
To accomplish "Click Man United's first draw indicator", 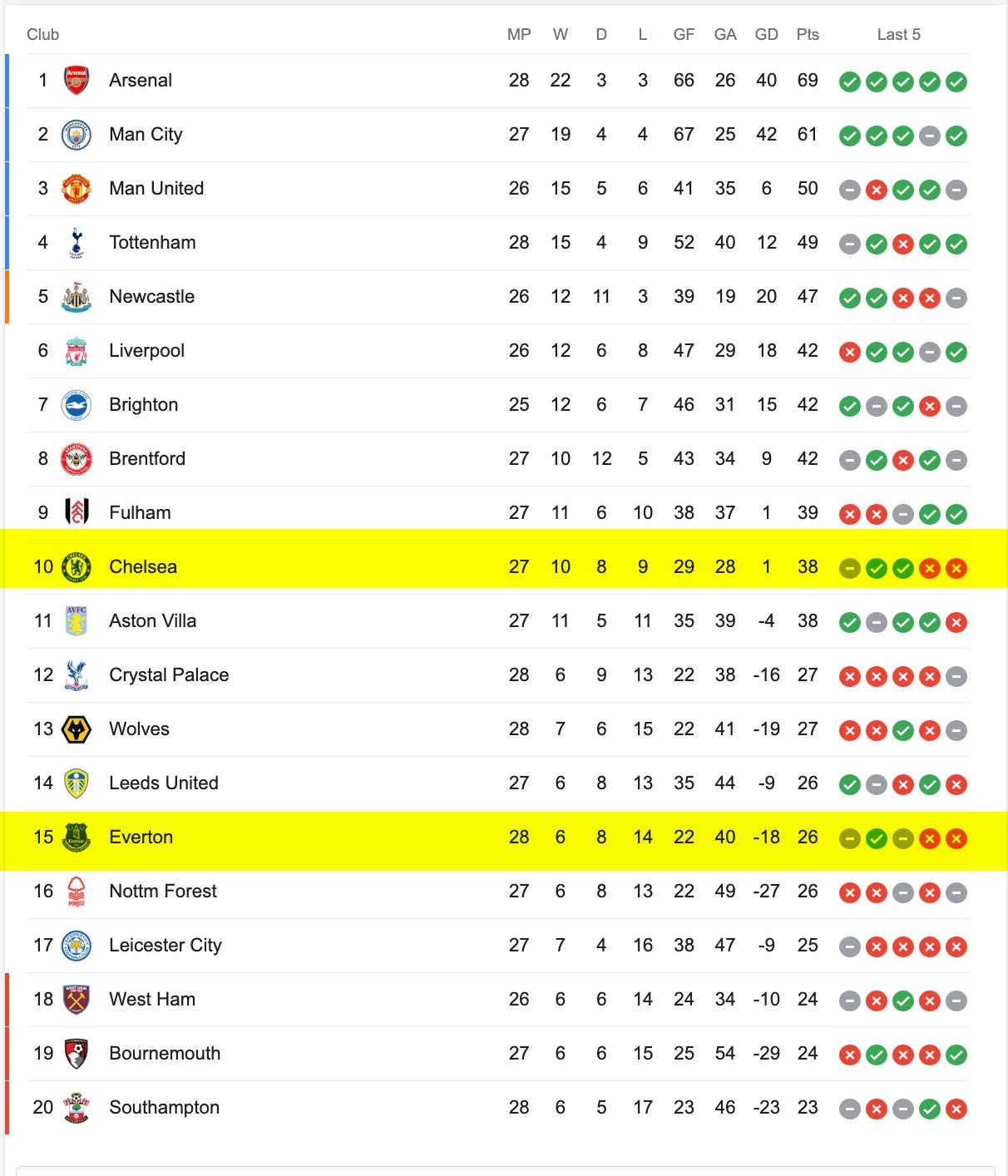I will 849,190.
